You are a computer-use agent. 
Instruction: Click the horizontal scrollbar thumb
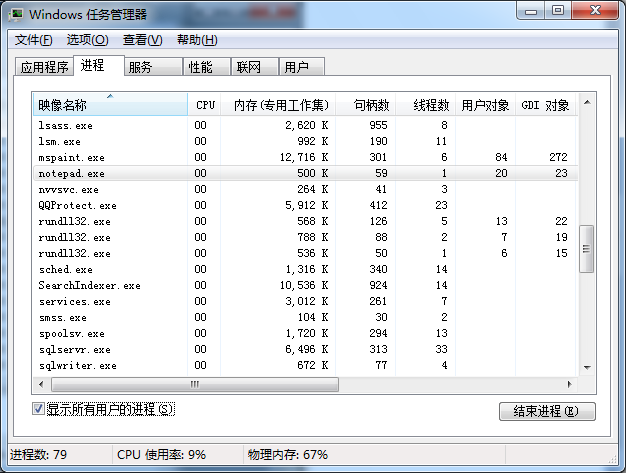tap(195, 384)
